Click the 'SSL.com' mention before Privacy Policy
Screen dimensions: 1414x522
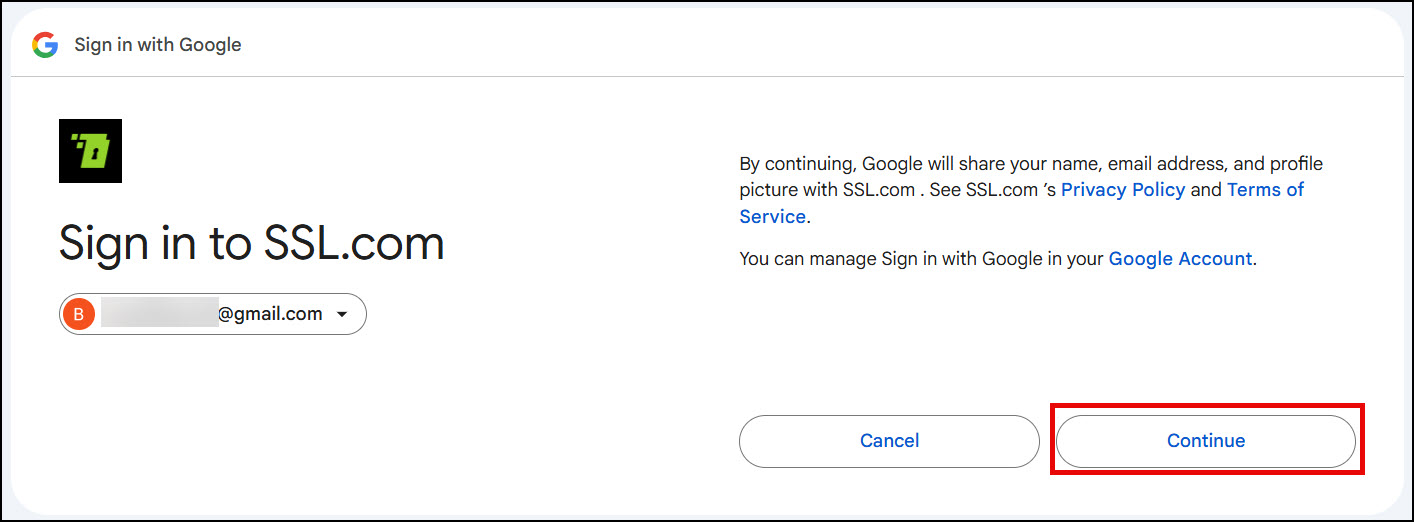1002,190
